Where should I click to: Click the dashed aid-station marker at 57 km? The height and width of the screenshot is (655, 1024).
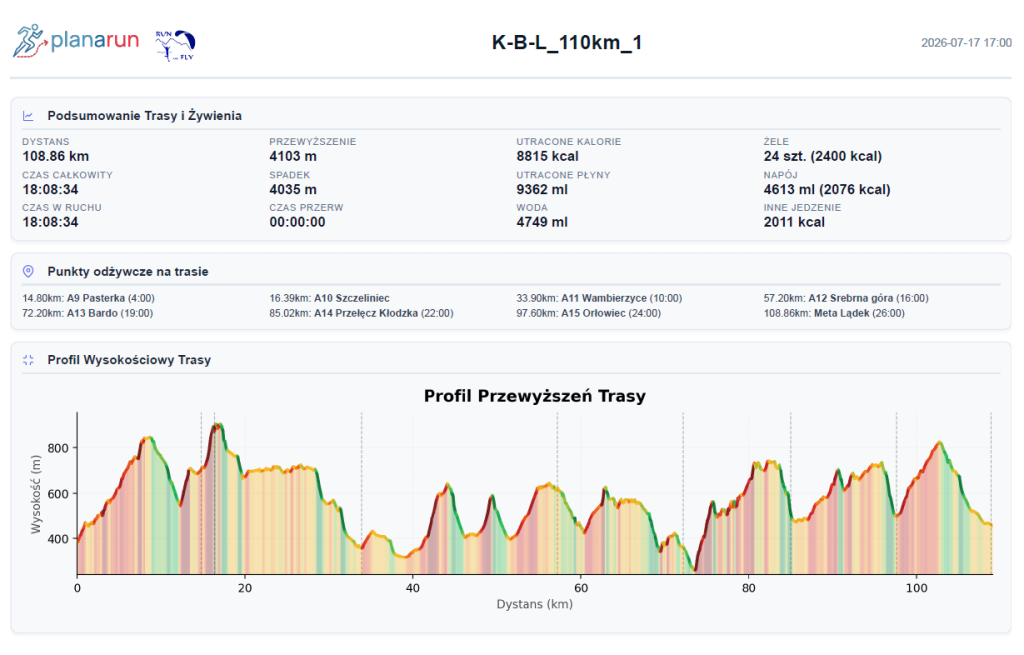557,493
